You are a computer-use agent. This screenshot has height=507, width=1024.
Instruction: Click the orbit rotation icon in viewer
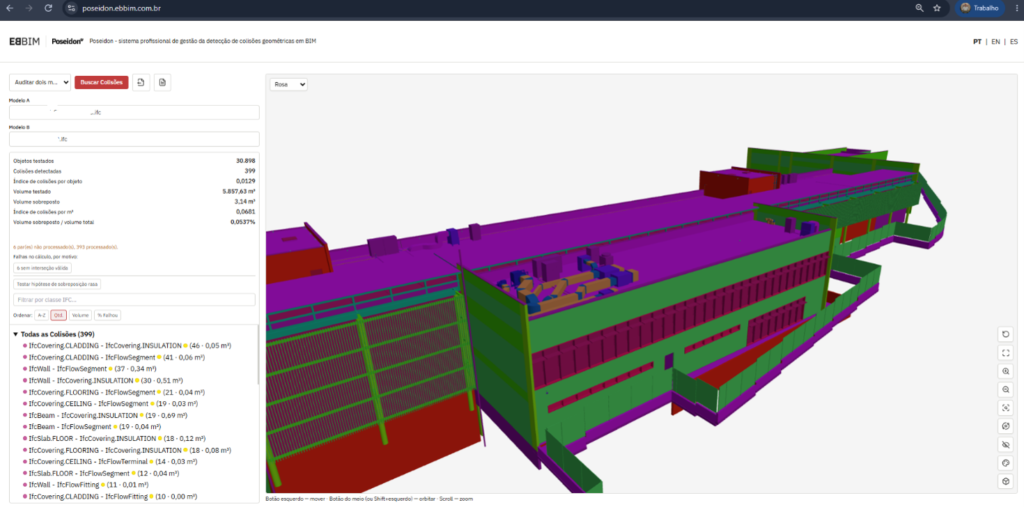1006,426
